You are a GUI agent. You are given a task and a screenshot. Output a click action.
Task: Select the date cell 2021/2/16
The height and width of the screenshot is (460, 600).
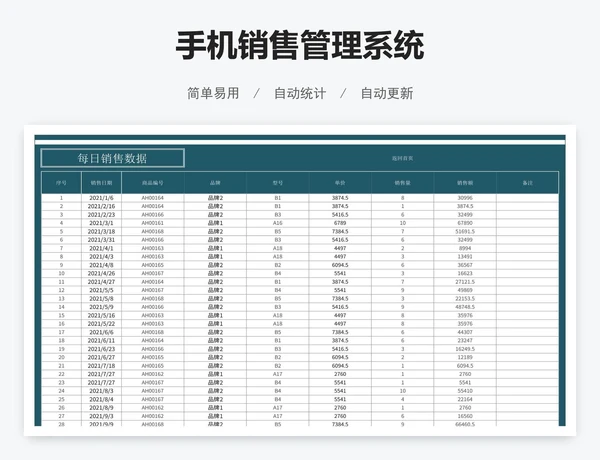(x=101, y=206)
